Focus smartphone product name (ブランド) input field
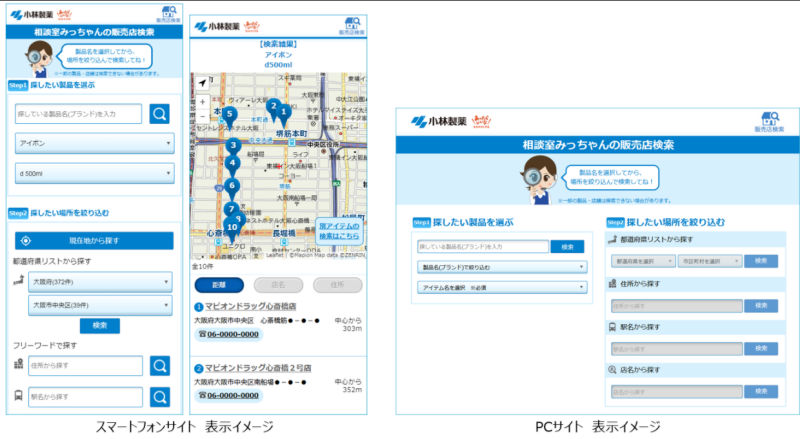This screenshot has height=439, width=800. [x=79, y=114]
